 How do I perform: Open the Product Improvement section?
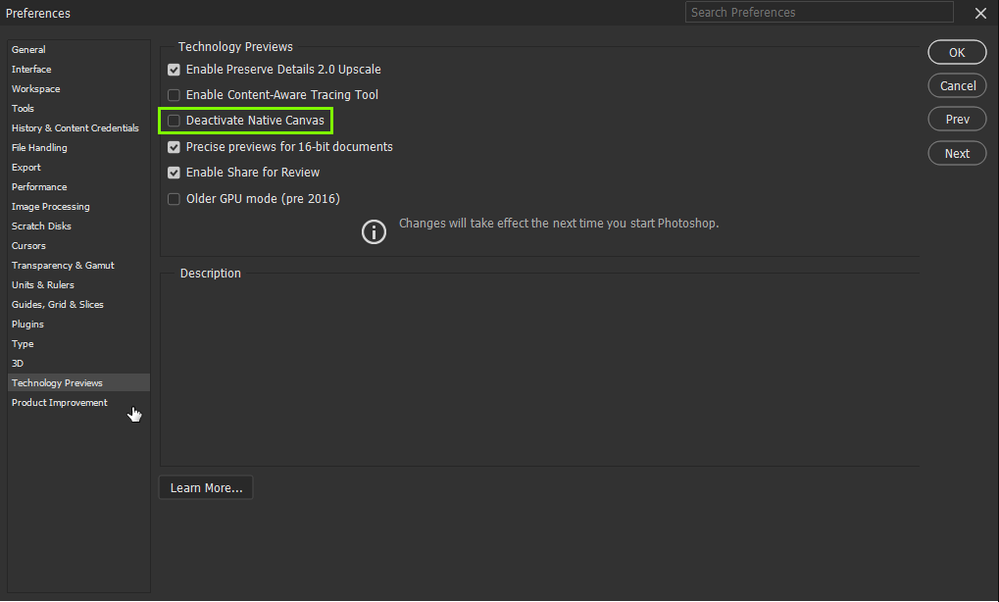click(60, 403)
